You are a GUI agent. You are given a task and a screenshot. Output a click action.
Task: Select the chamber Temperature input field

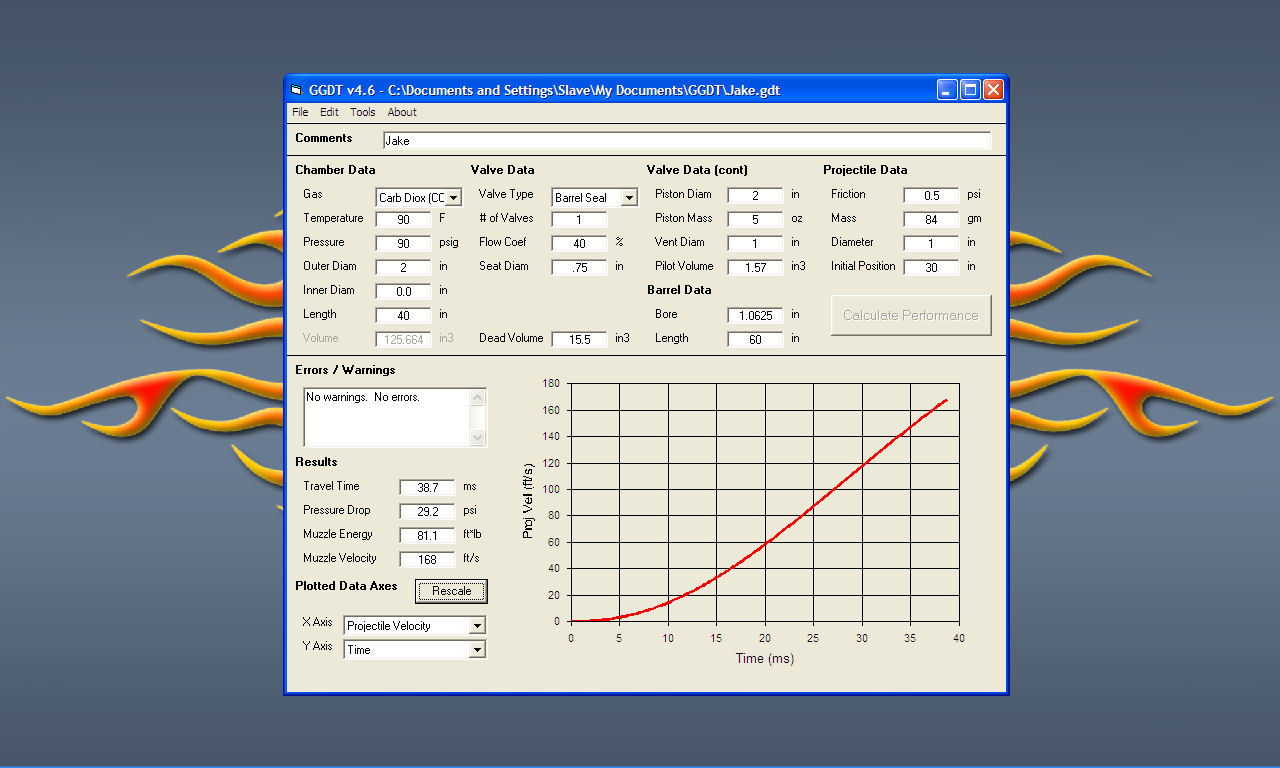coord(403,219)
